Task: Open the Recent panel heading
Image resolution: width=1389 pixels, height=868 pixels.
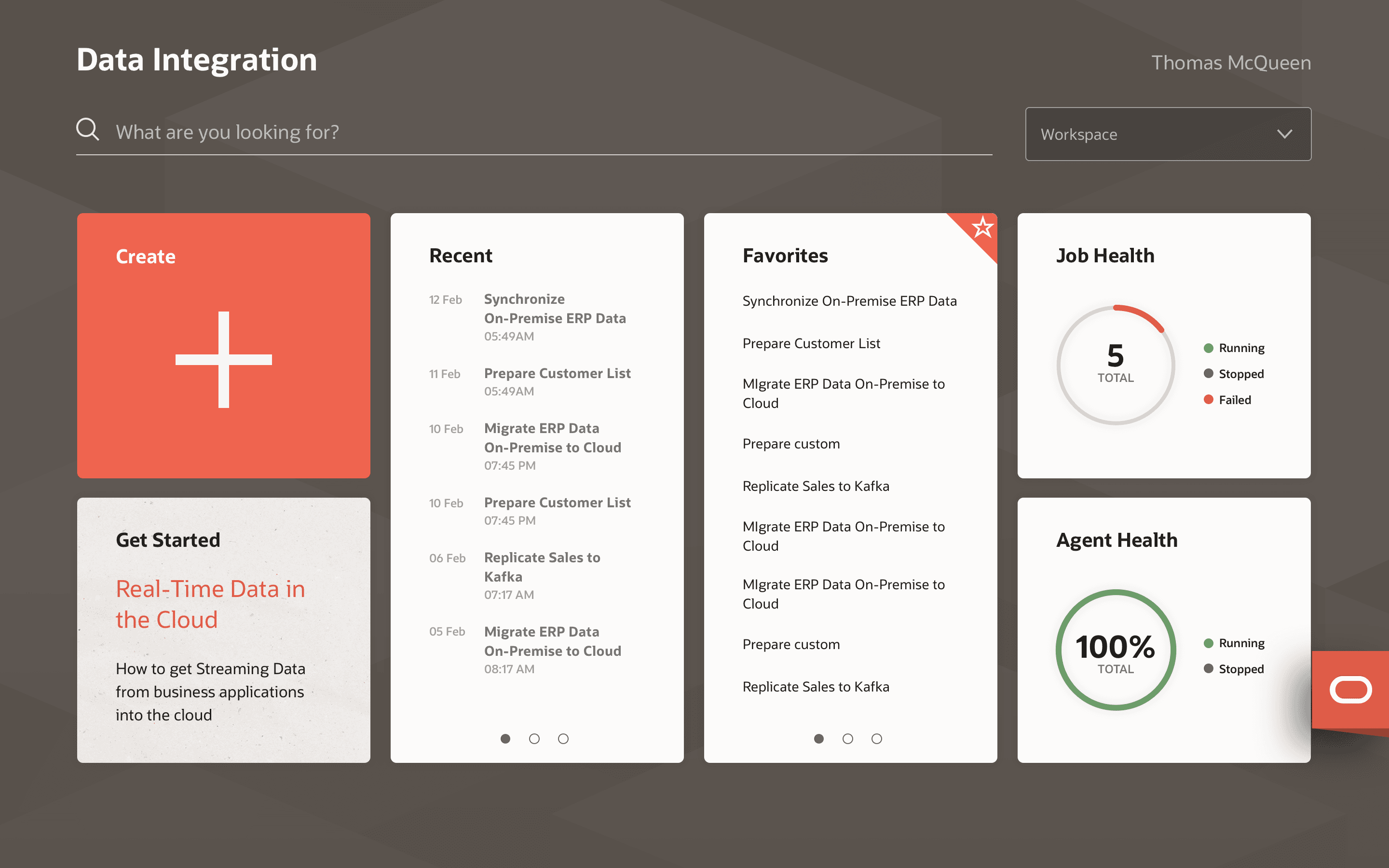Action: [x=461, y=256]
